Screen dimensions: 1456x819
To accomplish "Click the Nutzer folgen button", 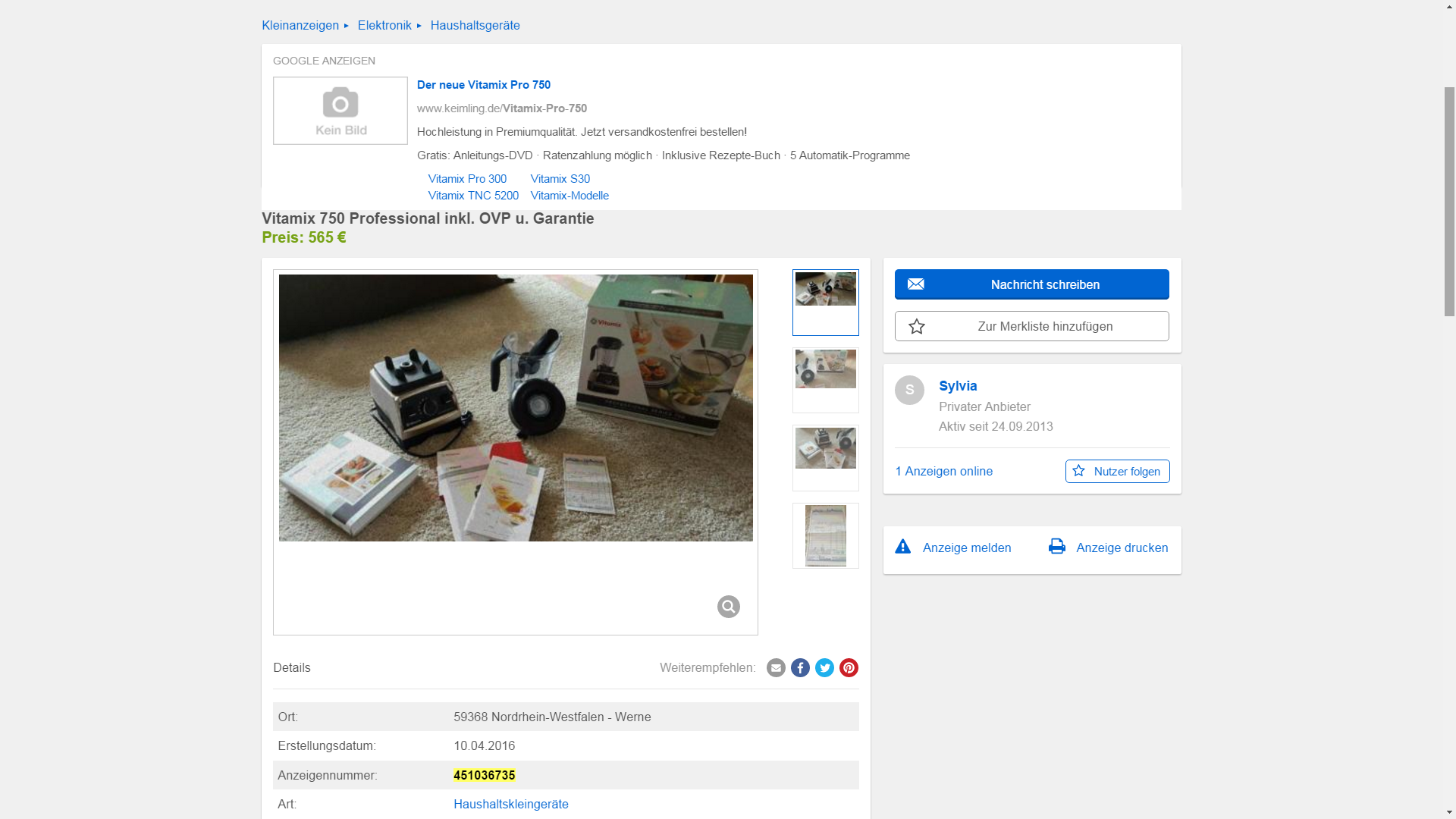I will coord(1117,471).
